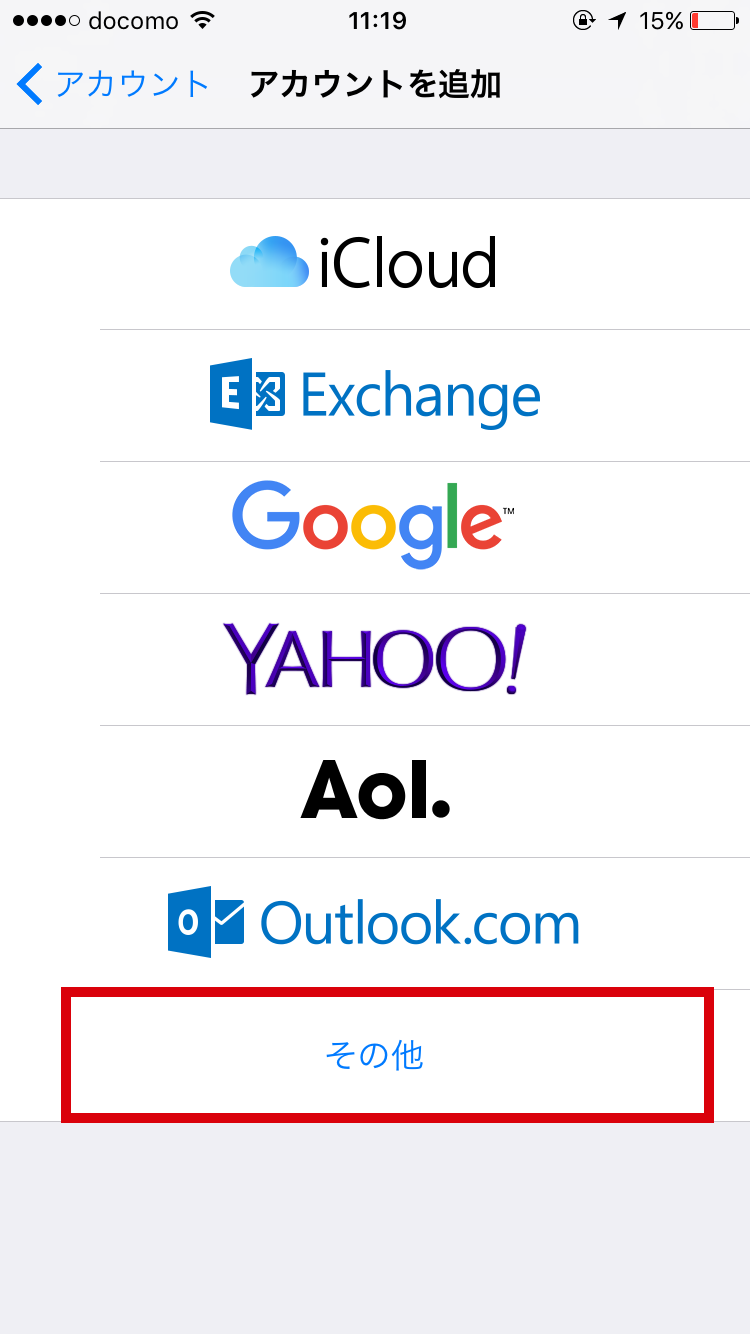Tap the iCloud cloud icon

[x=269, y=263]
